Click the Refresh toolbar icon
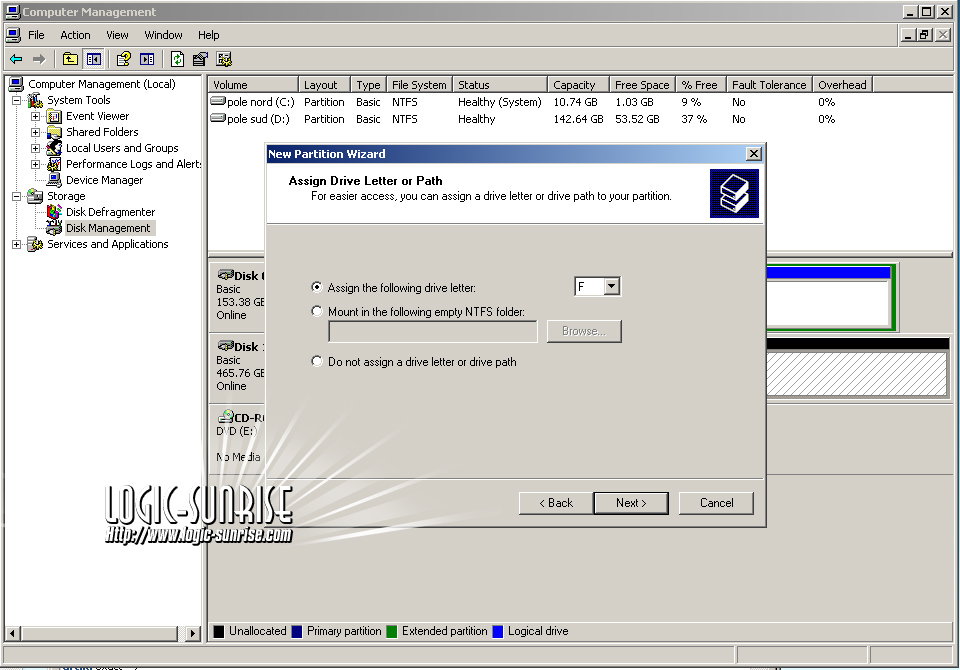This screenshot has height=670, width=960. click(x=177, y=59)
